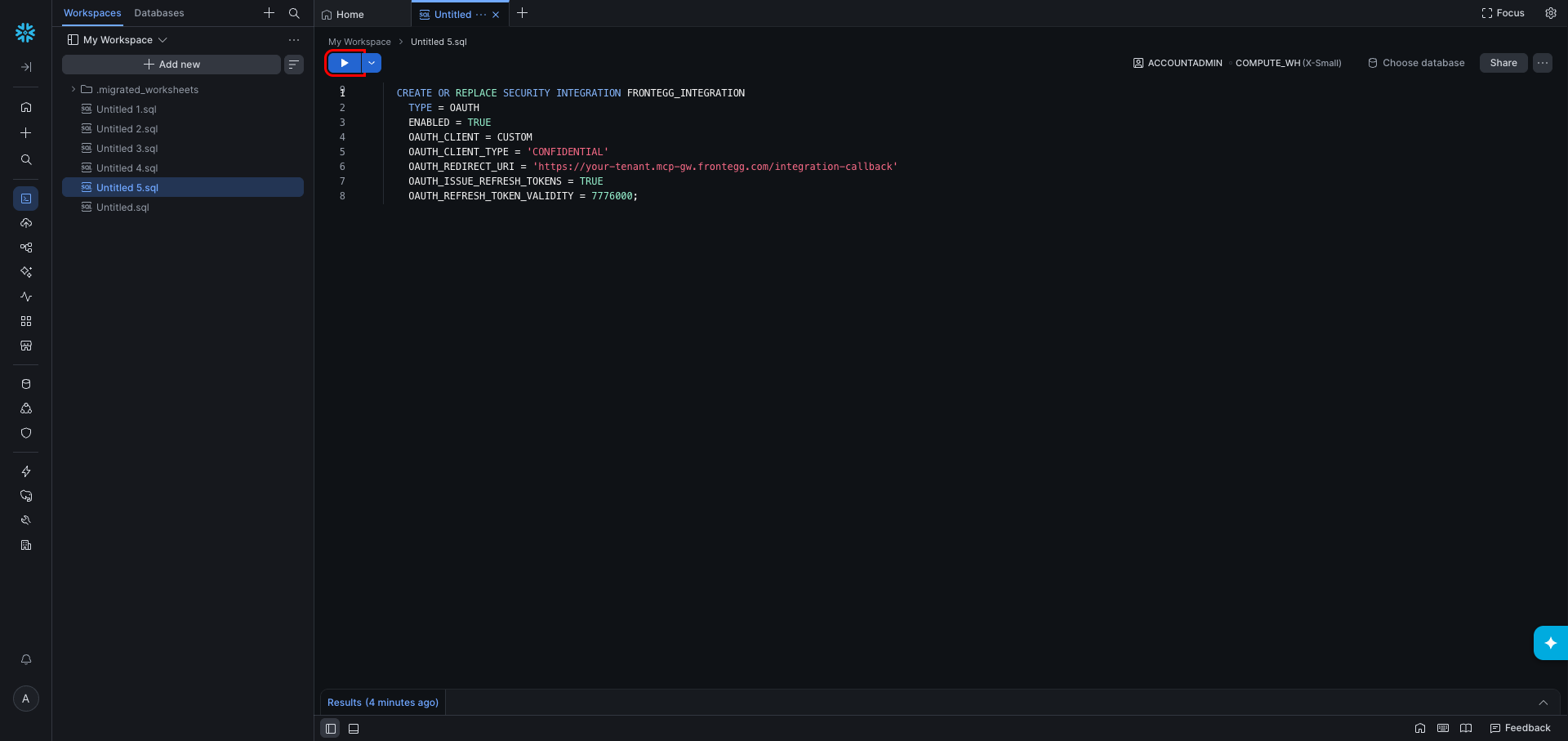Open the Apps grid icon in sidebar

[x=26, y=321]
